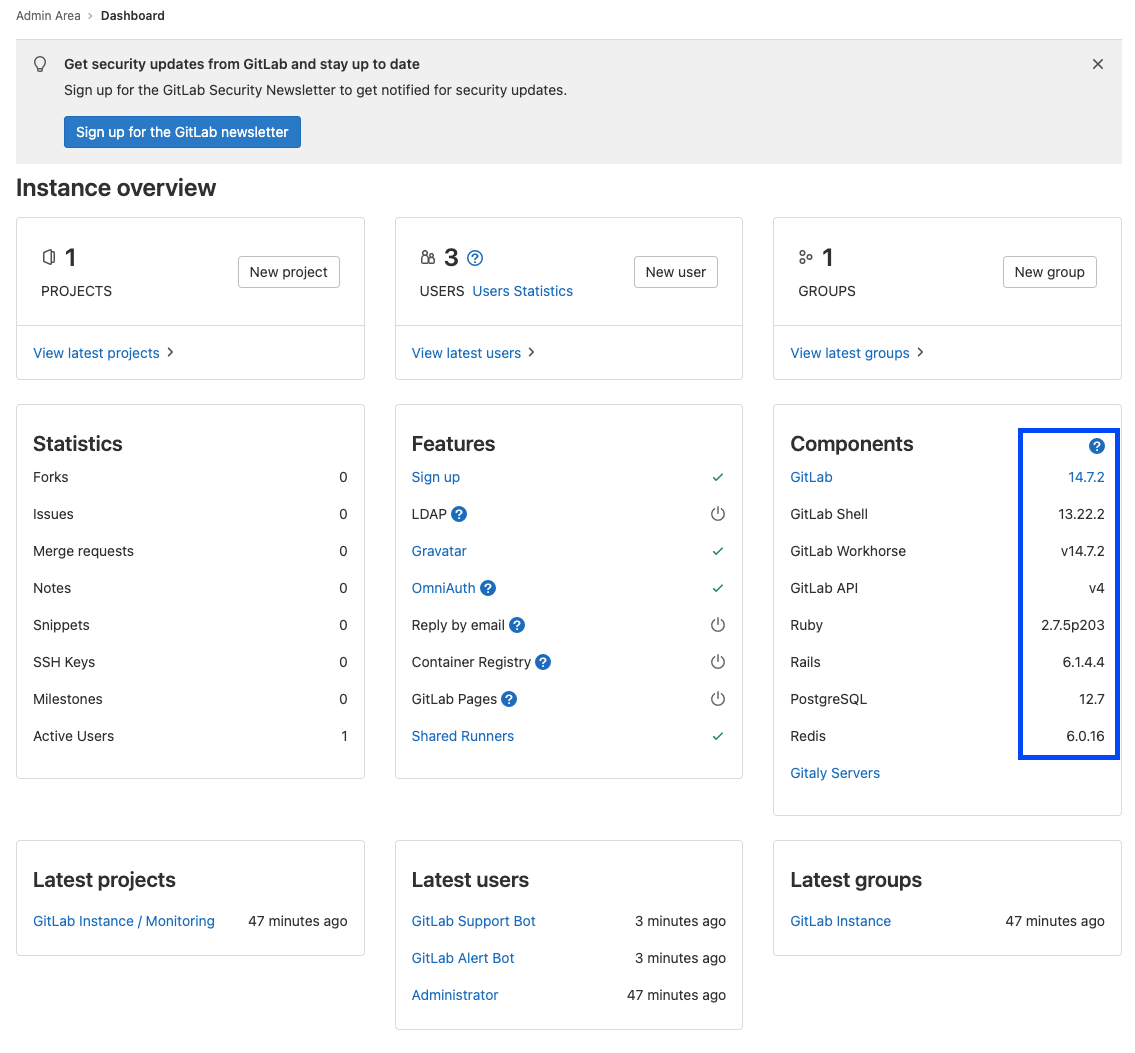This screenshot has height=1053, width=1135.
Task: Click the PostgreSQL version 12.7
Action: (x=1092, y=699)
